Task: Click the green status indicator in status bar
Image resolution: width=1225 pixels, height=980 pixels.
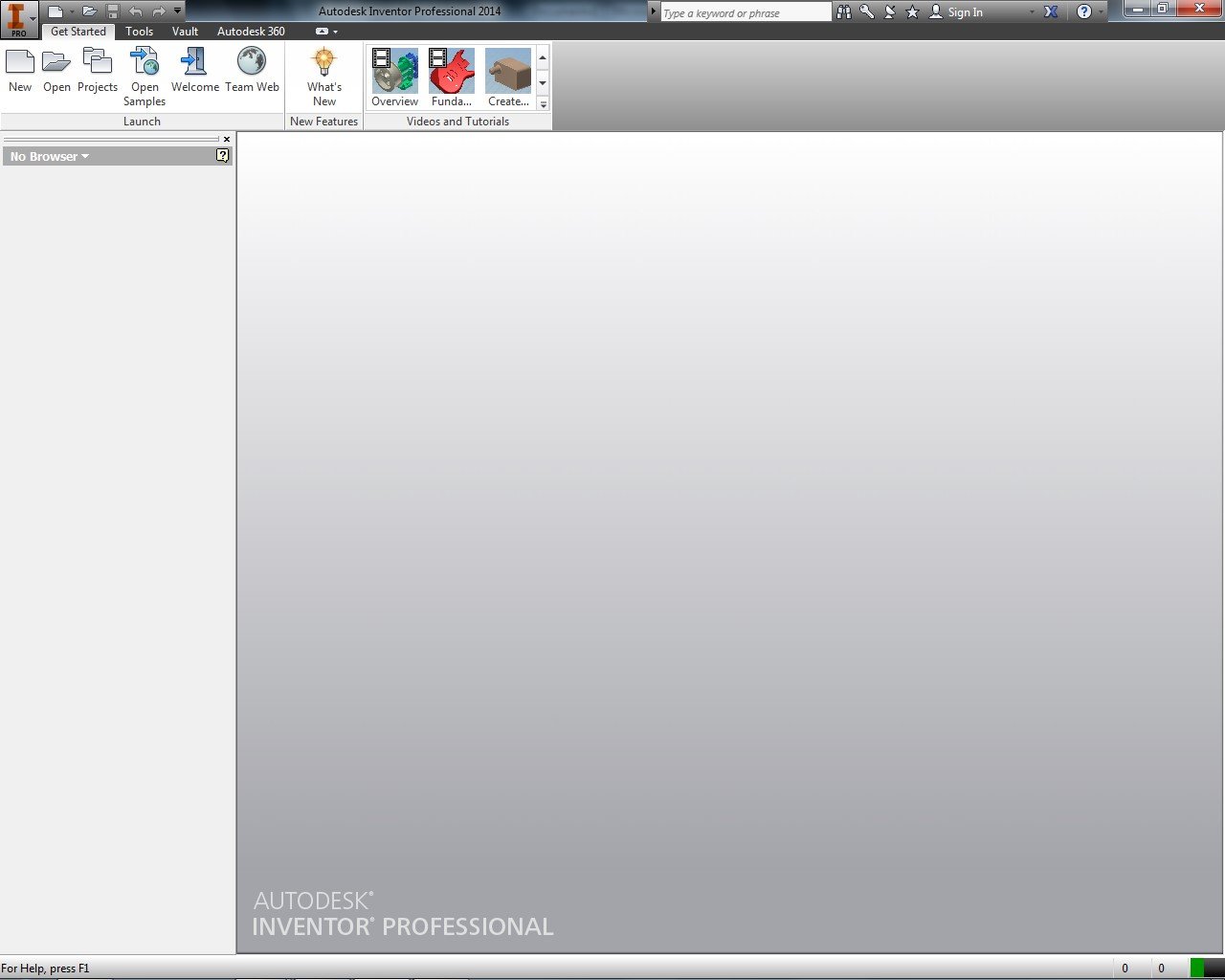Action: pos(1197,968)
